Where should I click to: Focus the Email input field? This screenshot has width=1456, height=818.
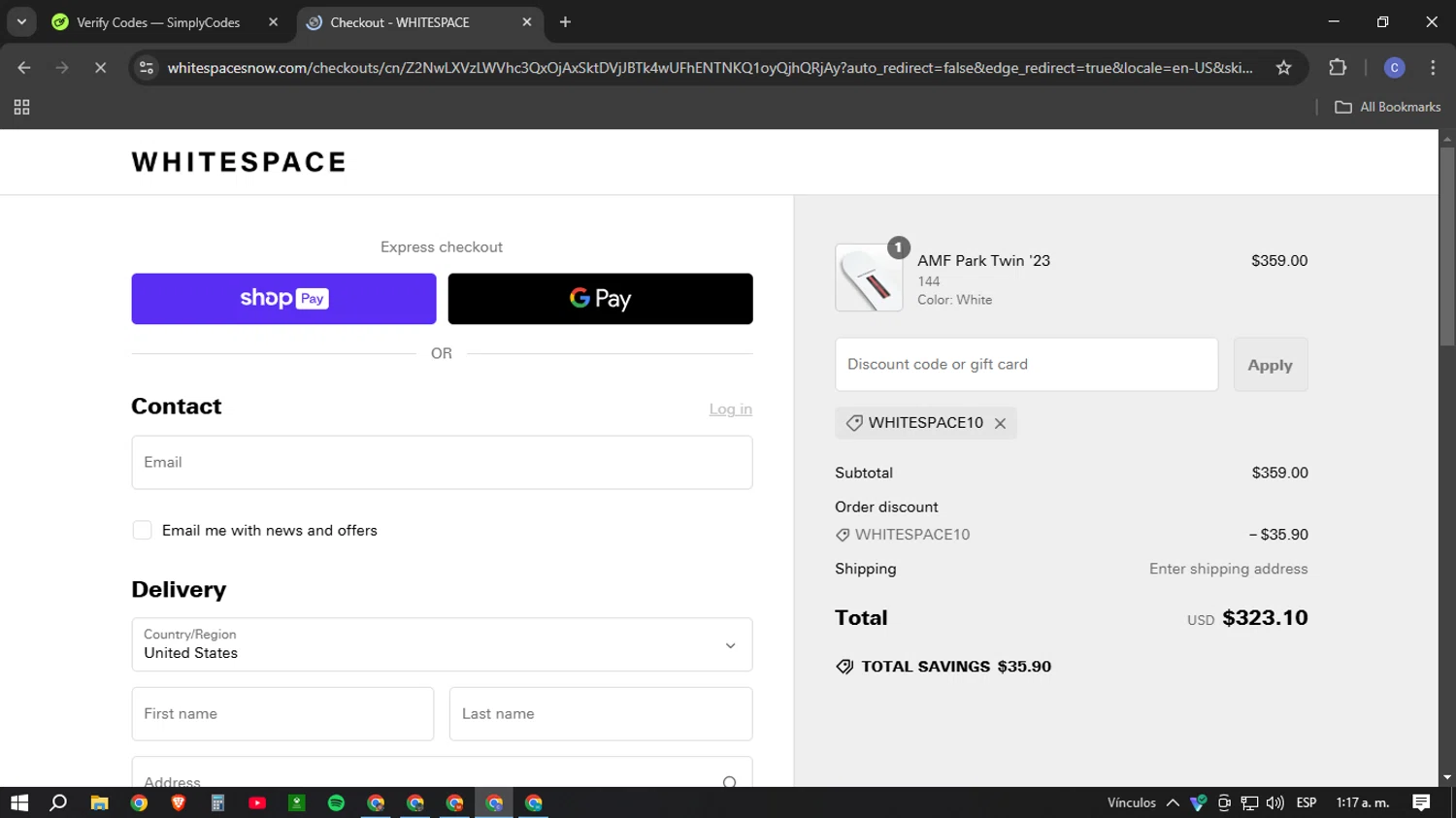pyautogui.click(x=442, y=462)
